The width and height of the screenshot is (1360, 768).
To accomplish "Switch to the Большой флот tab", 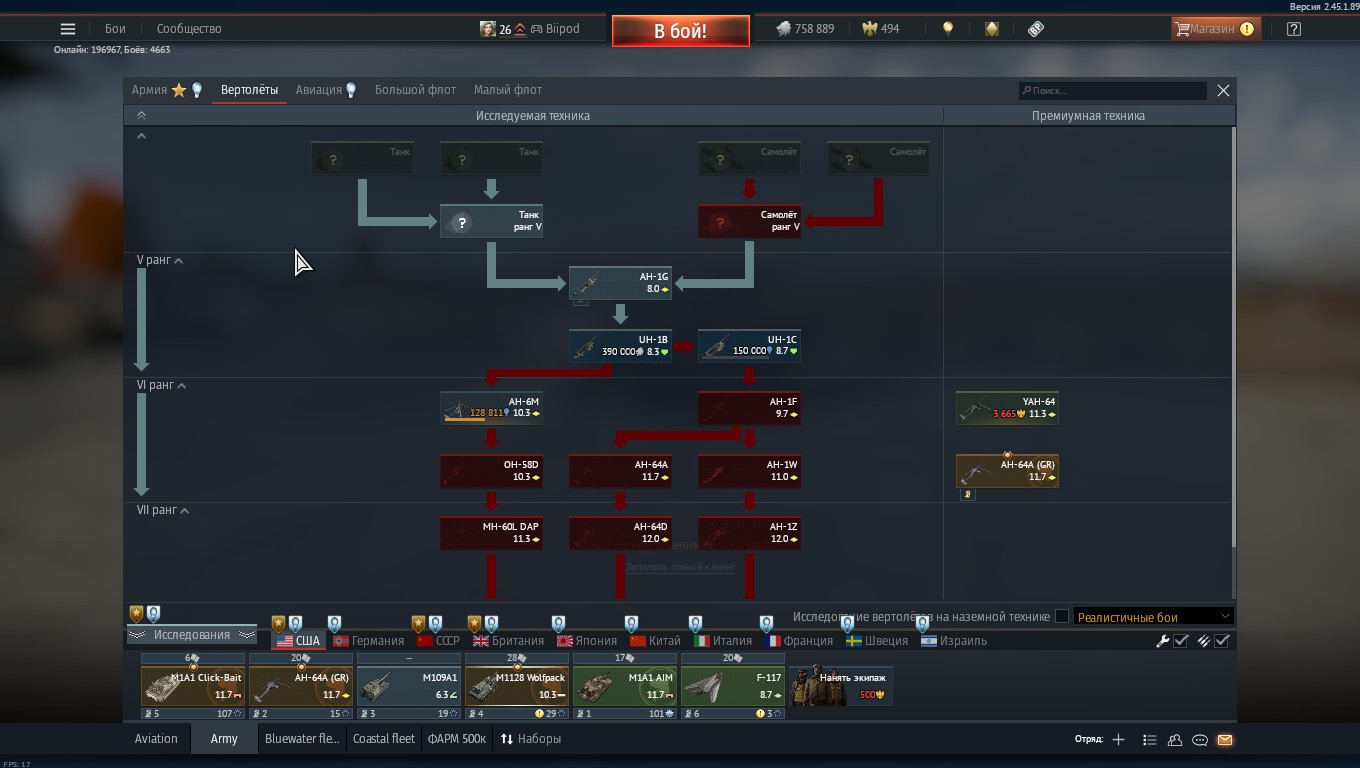I will click(x=415, y=90).
